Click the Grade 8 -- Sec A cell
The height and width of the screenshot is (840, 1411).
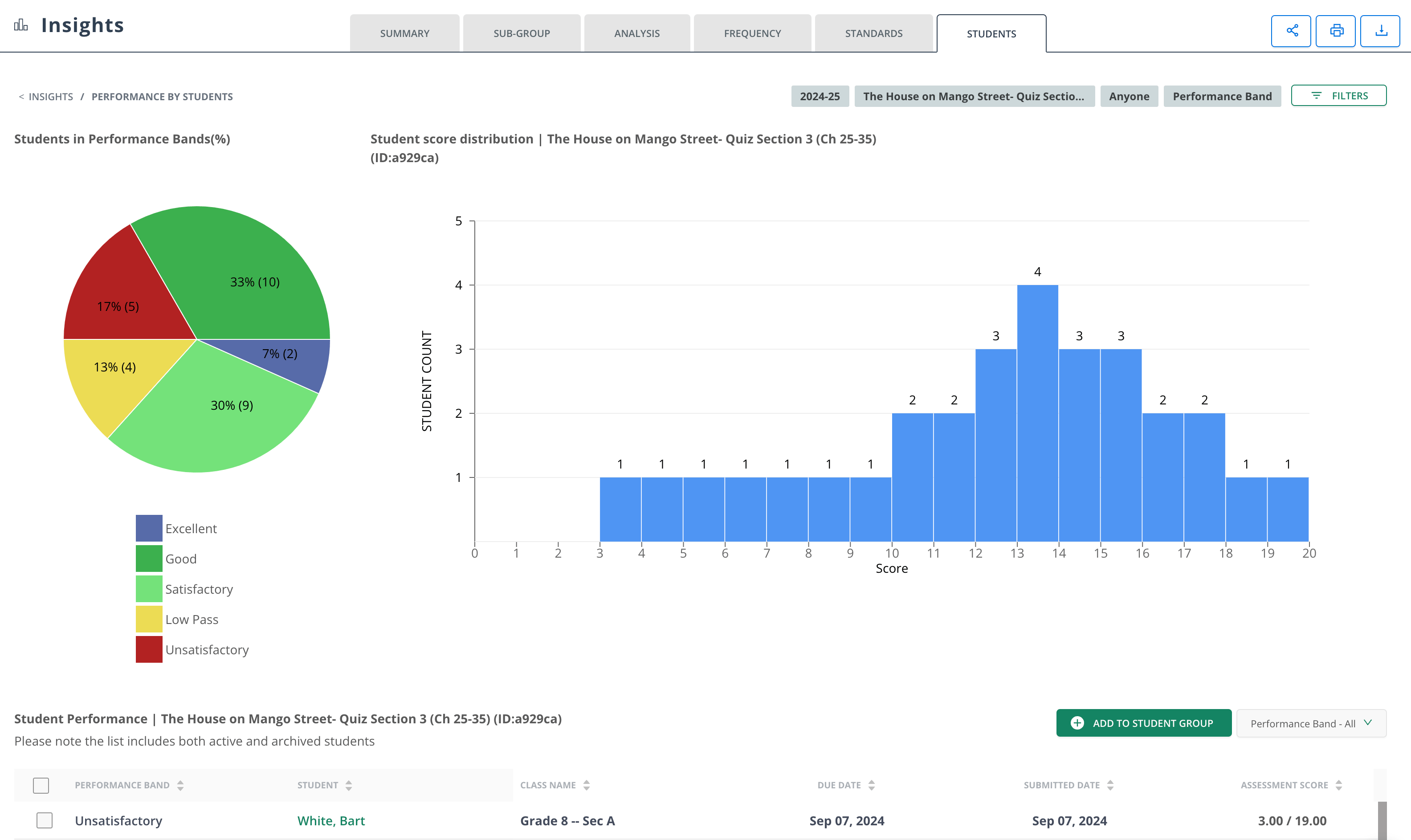(x=567, y=821)
